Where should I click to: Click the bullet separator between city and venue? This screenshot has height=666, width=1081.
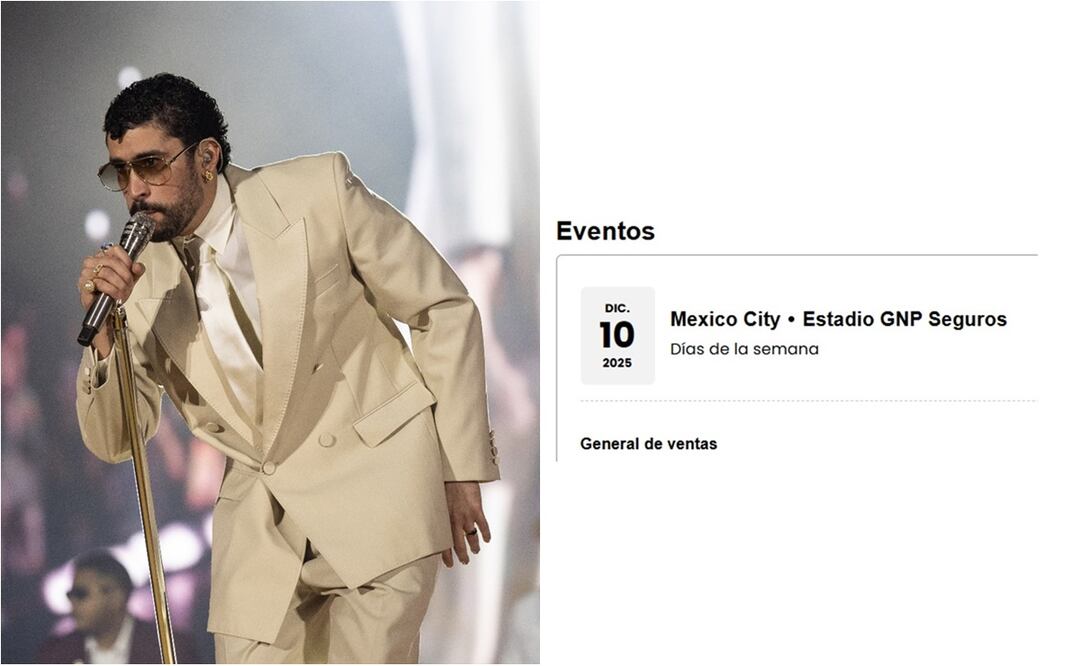(x=791, y=320)
